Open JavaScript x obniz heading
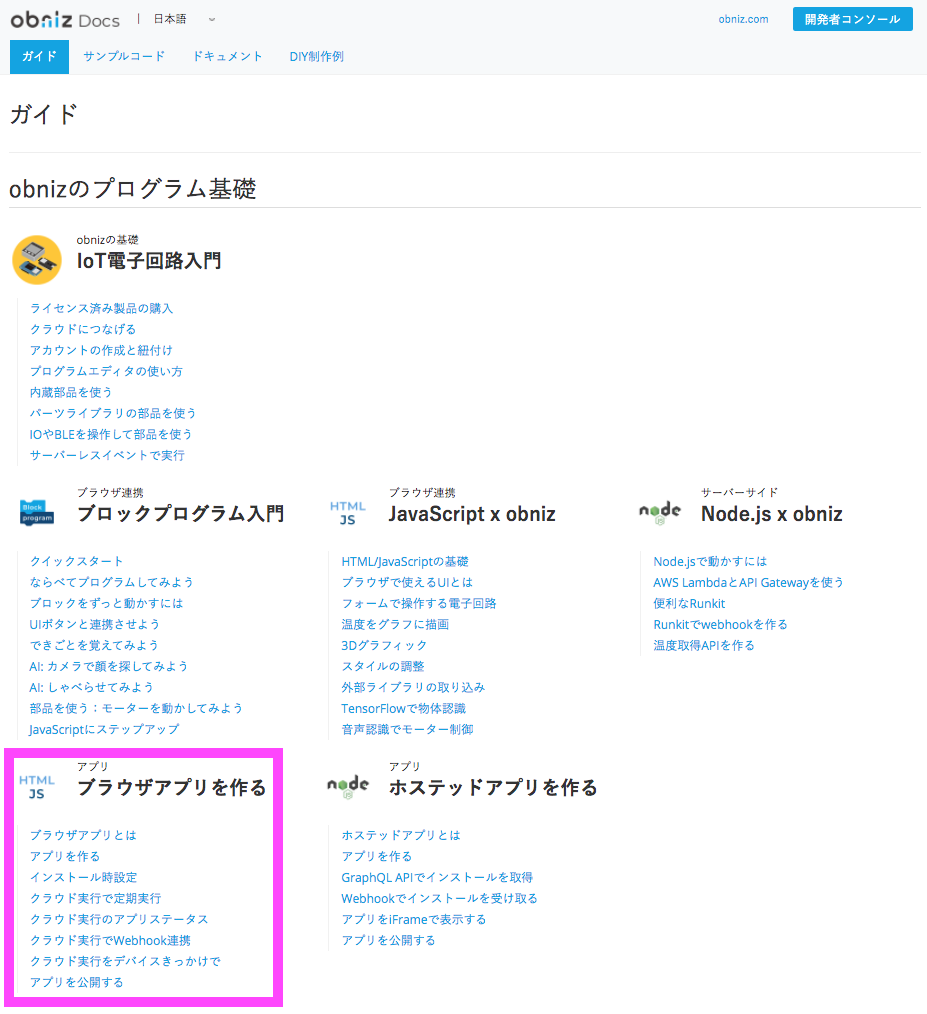Screen dimensions: 927x1014 (472, 513)
